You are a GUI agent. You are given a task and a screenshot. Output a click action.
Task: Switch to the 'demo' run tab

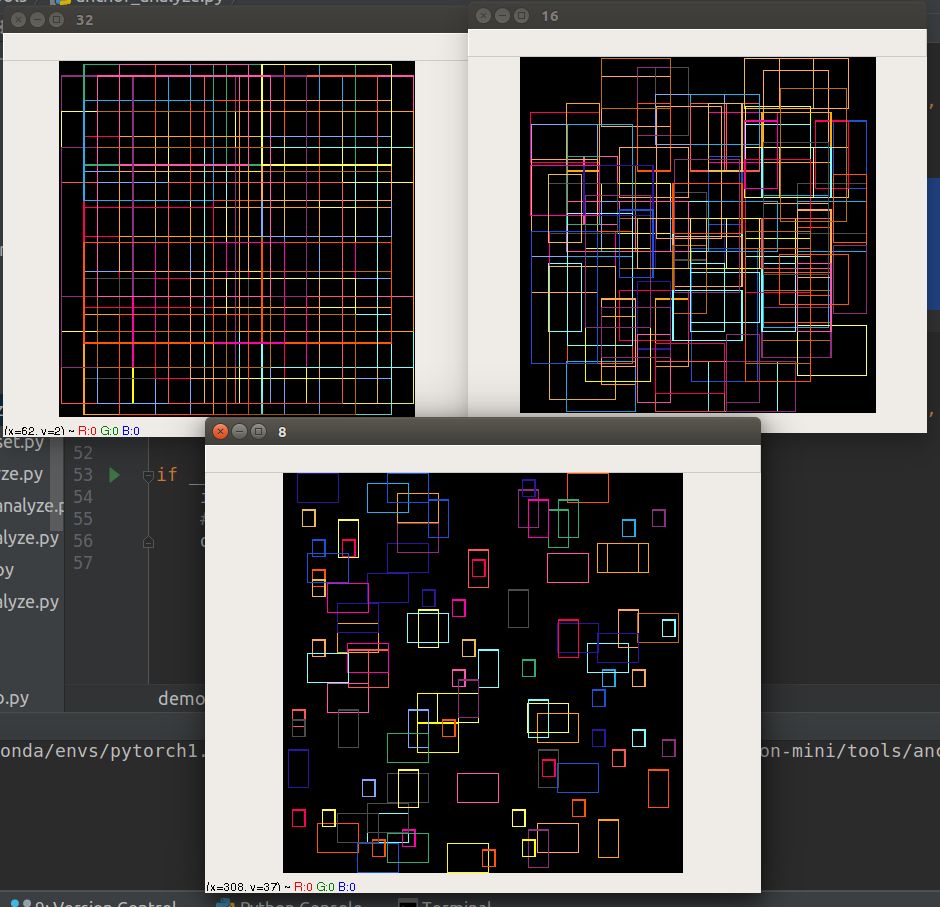pos(181,698)
